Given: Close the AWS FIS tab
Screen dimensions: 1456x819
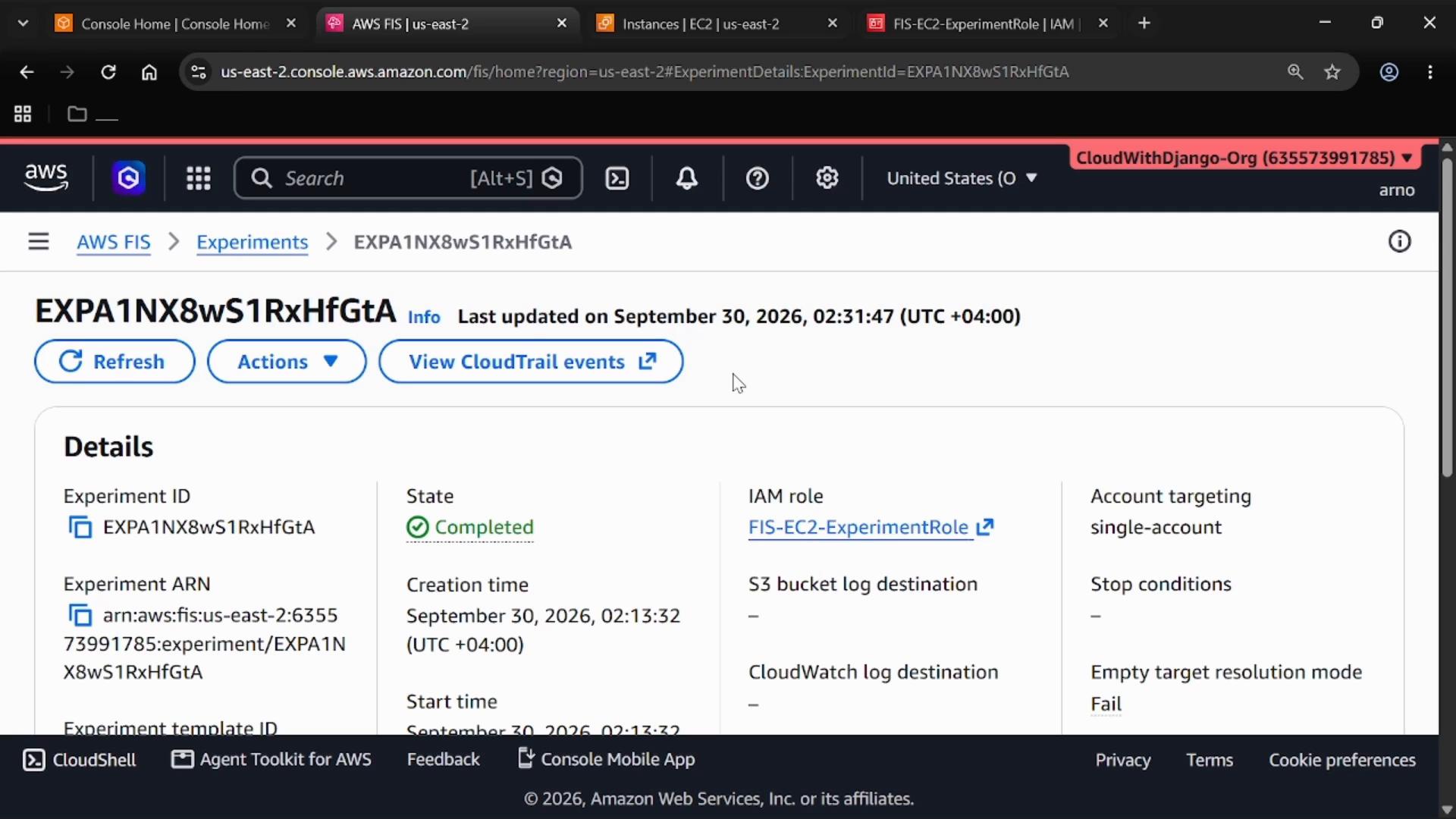Looking at the screenshot, I should coord(562,24).
